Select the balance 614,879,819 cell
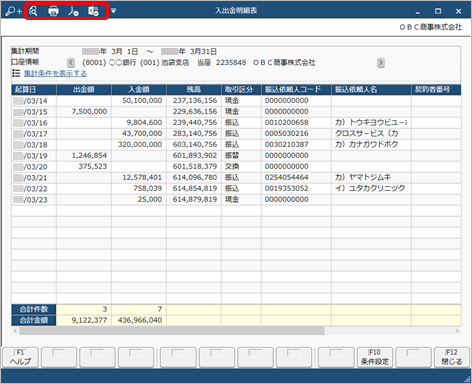472x384 pixels. tap(194, 200)
